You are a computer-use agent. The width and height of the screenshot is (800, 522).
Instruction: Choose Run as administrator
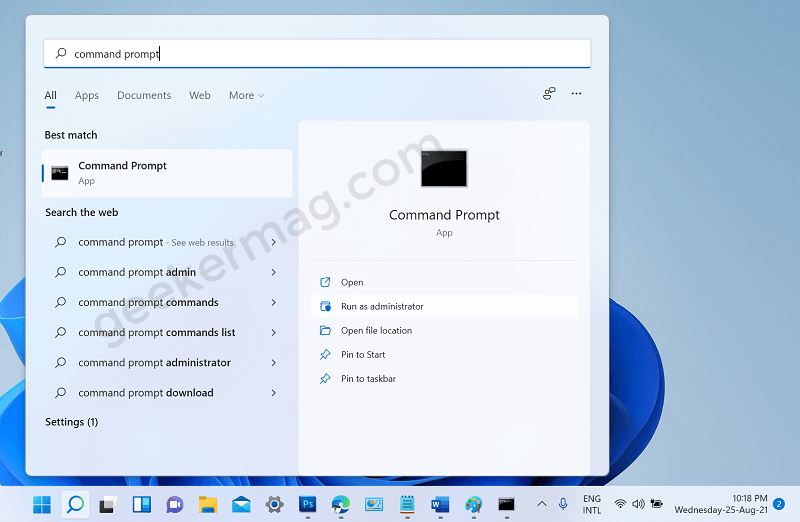click(x=444, y=306)
